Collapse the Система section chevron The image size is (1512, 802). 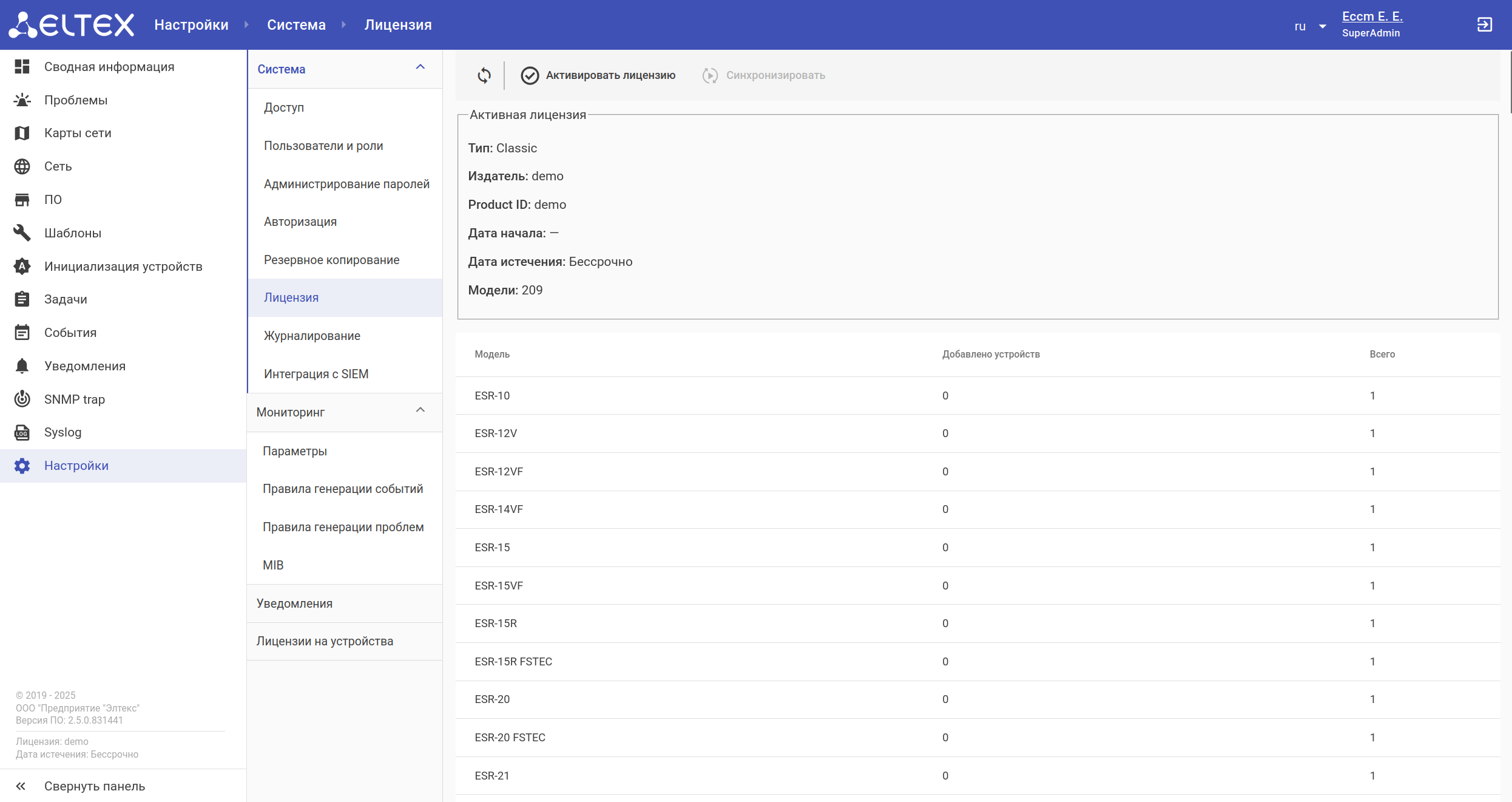[420, 67]
